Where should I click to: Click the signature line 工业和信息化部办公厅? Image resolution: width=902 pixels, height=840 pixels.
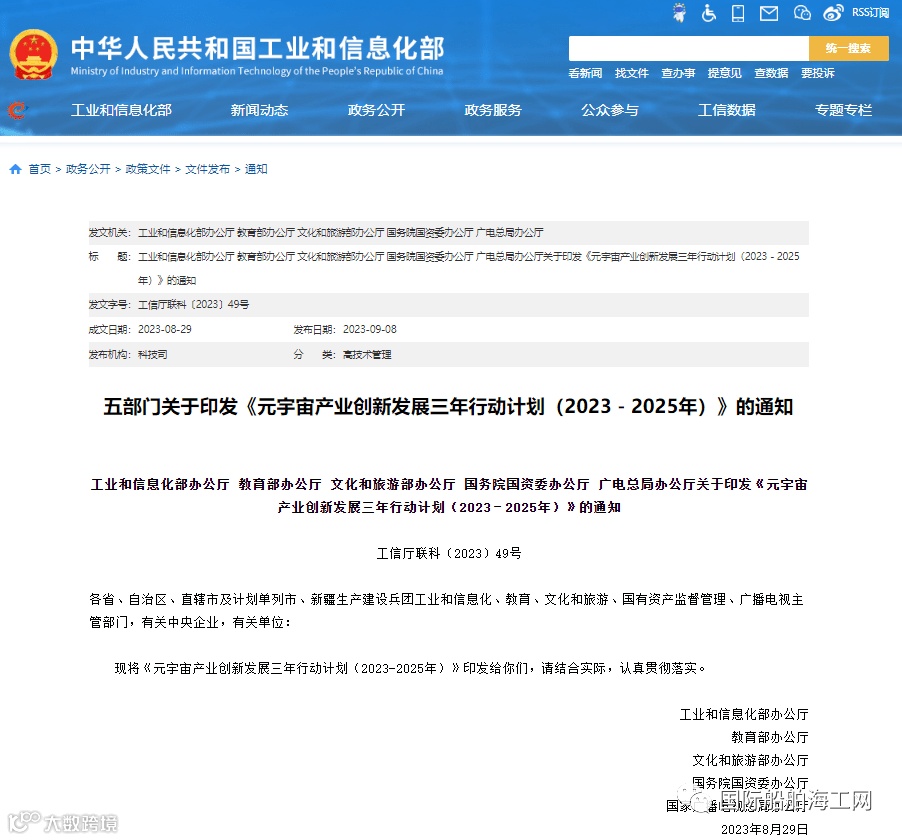pos(744,715)
